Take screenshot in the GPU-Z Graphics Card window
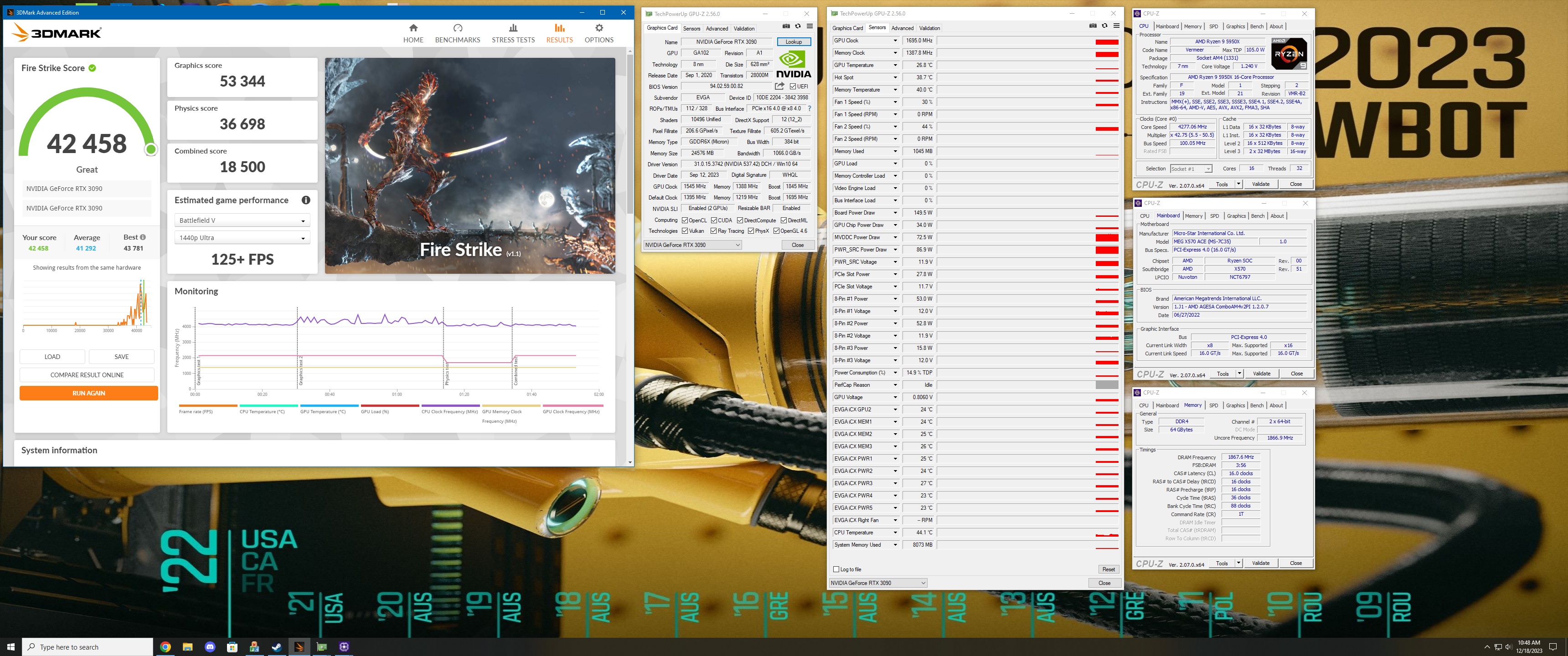Viewport: 1568px width, 656px height. (786, 26)
